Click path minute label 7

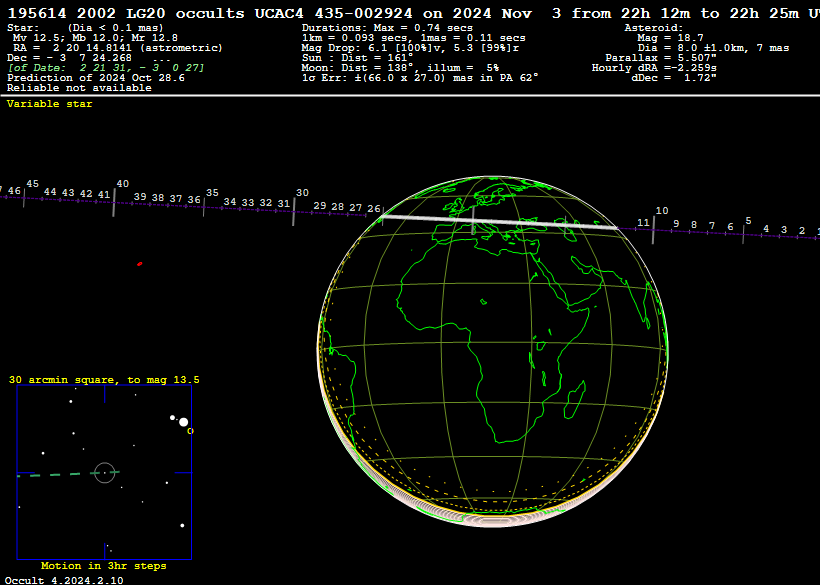point(712,226)
